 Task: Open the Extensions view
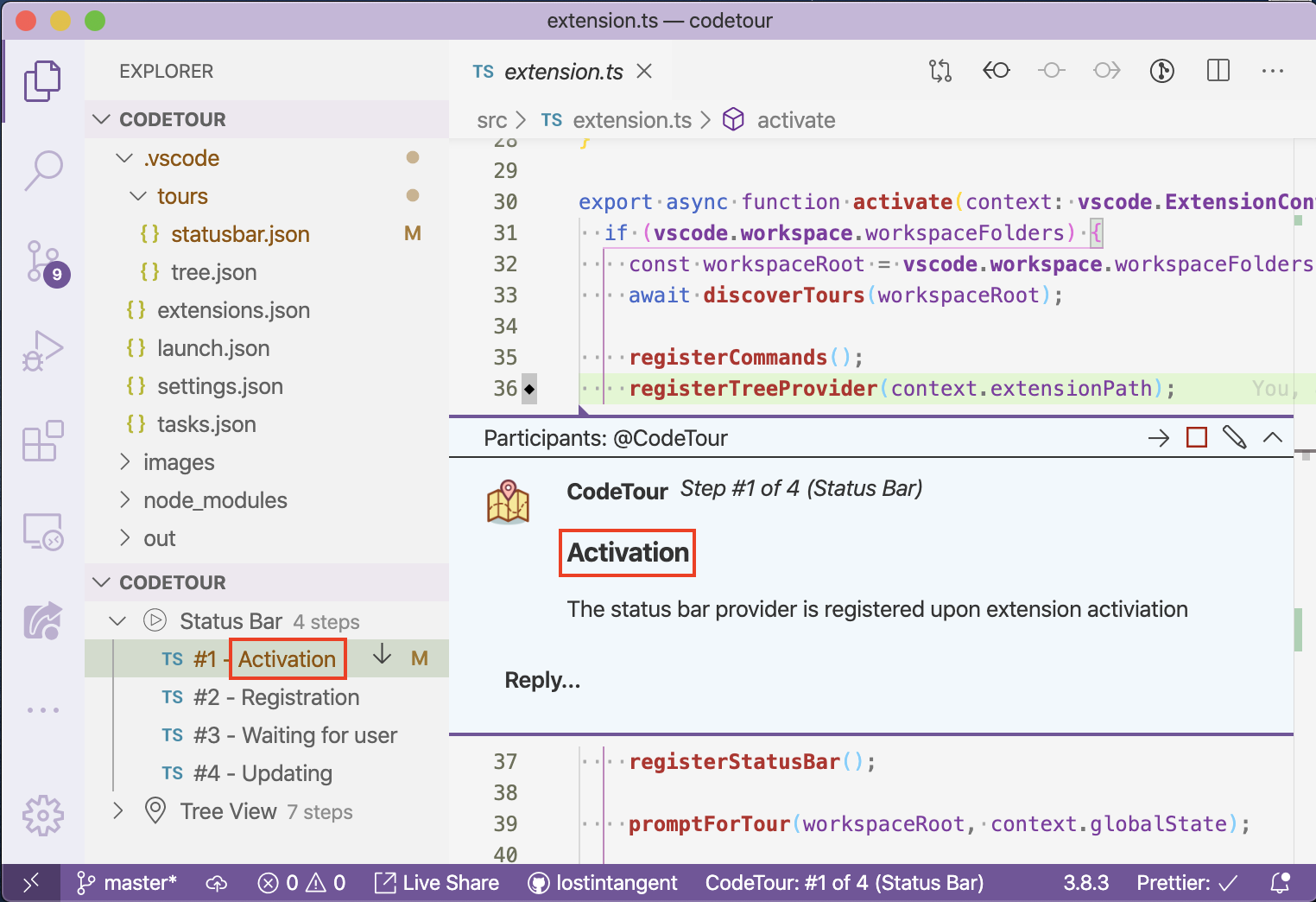[x=43, y=441]
